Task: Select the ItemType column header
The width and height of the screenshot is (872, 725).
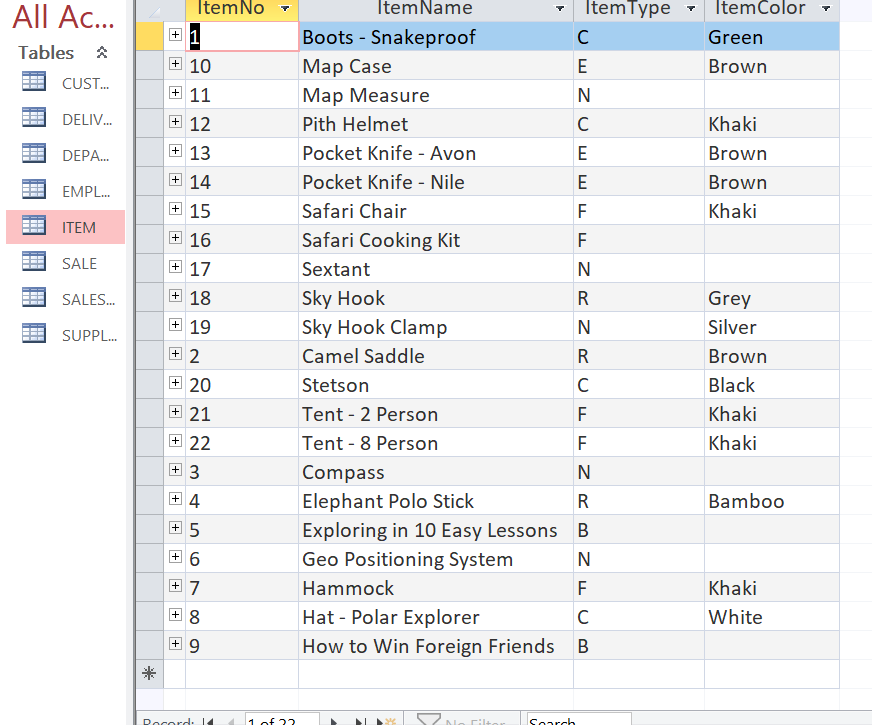Action: (630, 8)
